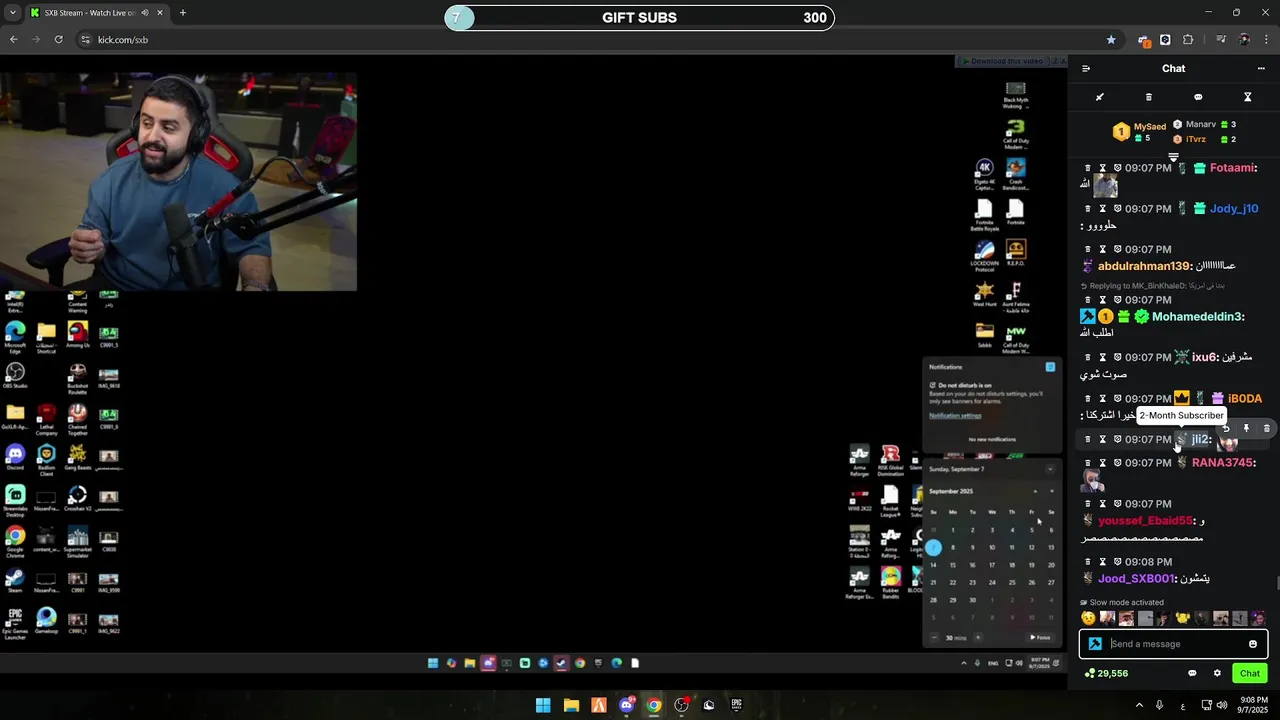
Task: Click the chat bubble icon beside settings gear
Action: click(x=1192, y=673)
